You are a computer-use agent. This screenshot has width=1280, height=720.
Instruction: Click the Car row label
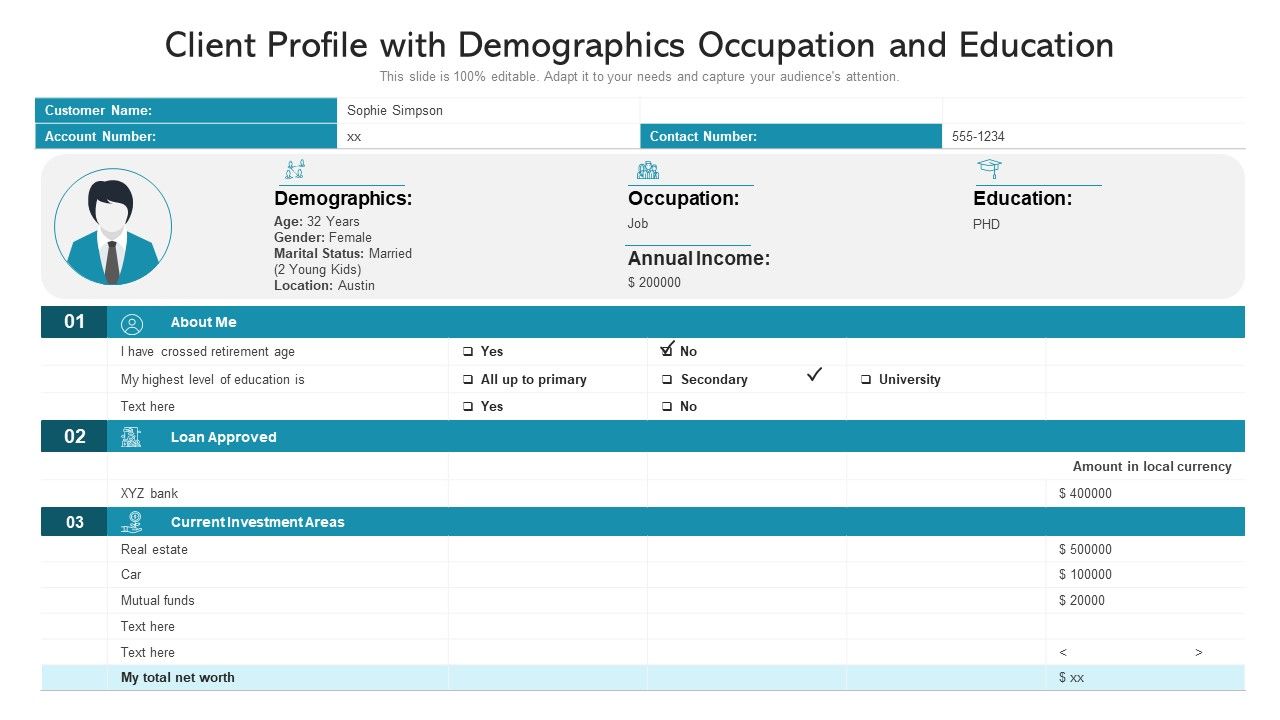click(x=131, y=575)
